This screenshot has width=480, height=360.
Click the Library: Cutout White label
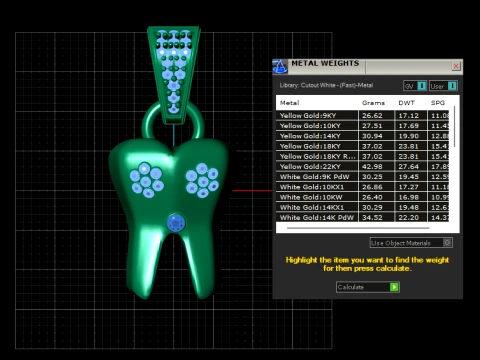click(x=326, y=85)
